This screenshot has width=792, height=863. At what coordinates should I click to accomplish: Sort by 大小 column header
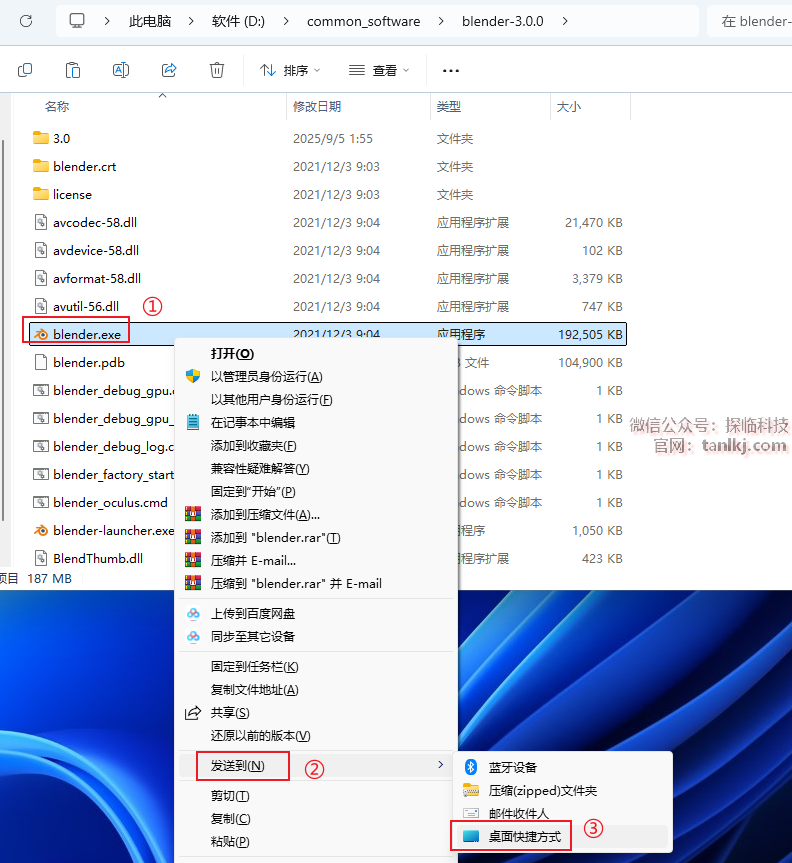click(x=569, y=106)
